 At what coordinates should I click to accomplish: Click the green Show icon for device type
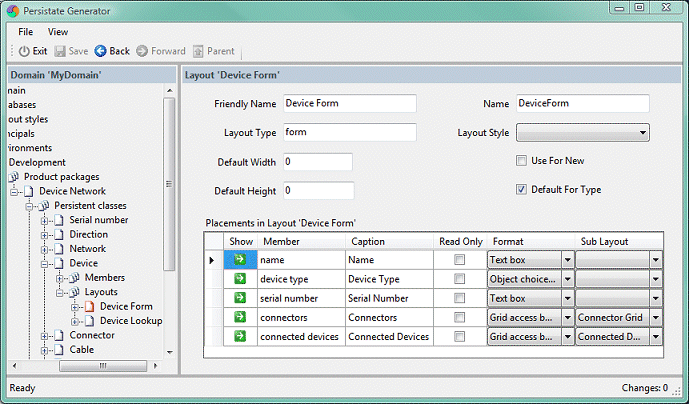240,279
